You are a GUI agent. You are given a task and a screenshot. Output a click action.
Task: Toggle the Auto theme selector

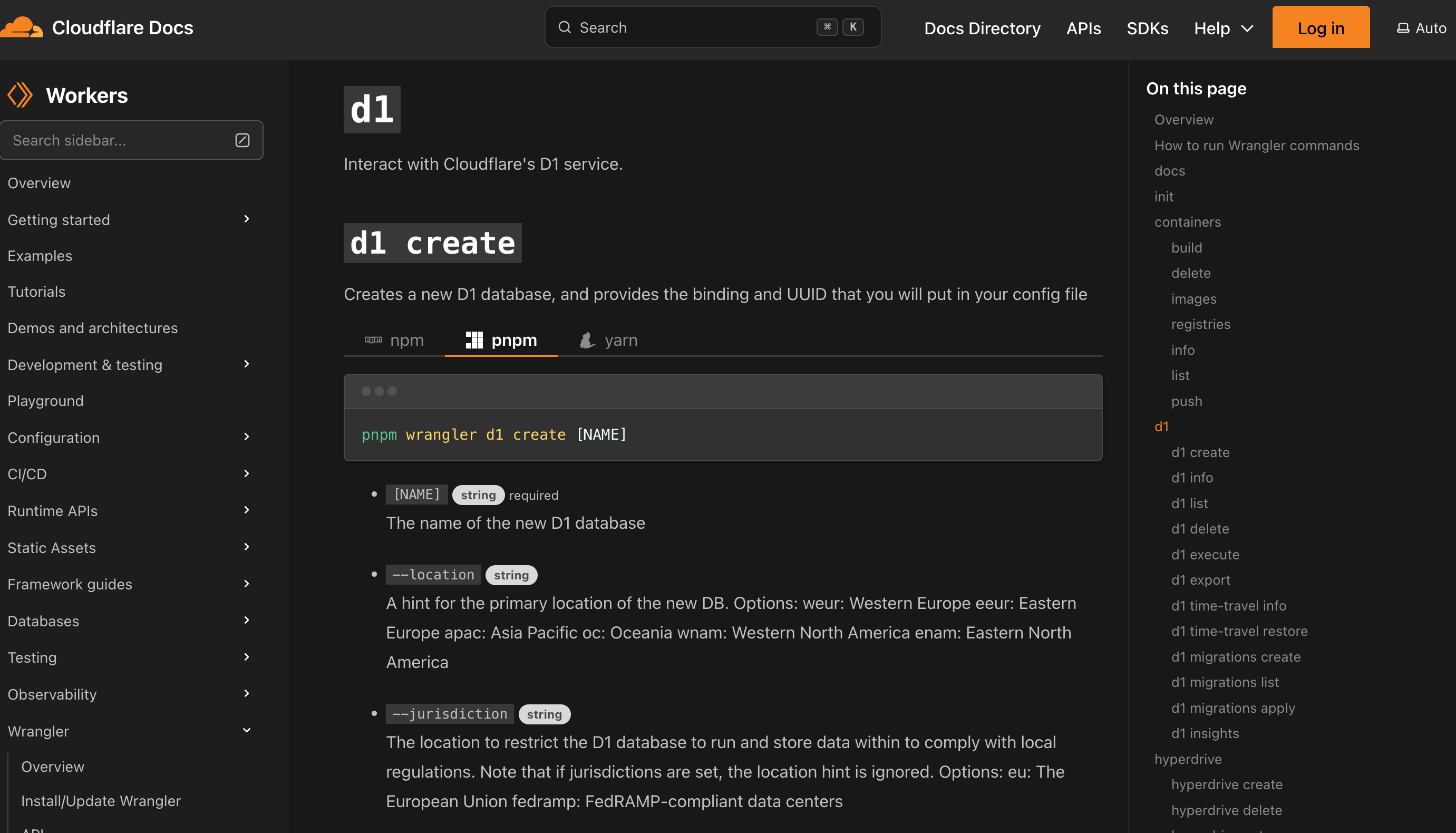[1422, 28]
